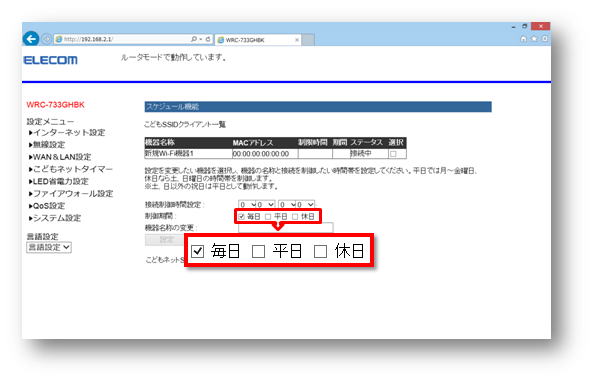Click the スケジュール機能 header bar

(x=318, y=107)
